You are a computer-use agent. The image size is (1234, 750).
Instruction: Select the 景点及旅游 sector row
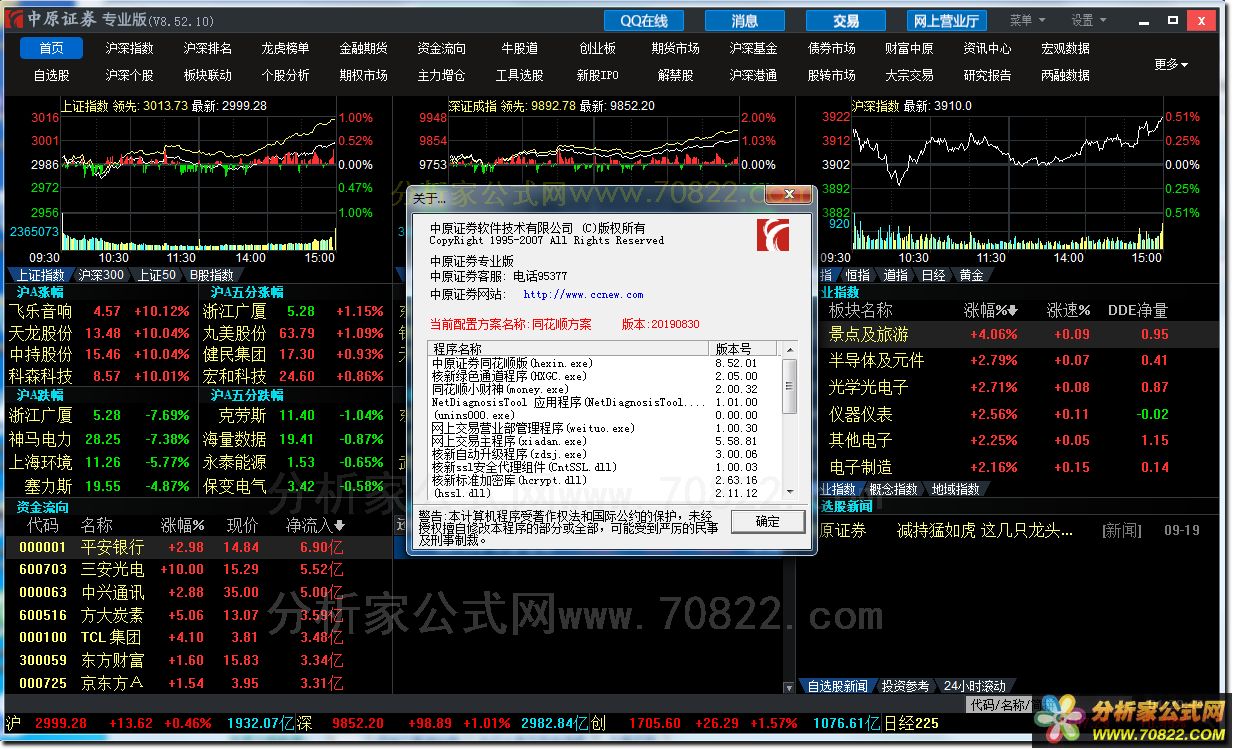(x=1018, y=334)
